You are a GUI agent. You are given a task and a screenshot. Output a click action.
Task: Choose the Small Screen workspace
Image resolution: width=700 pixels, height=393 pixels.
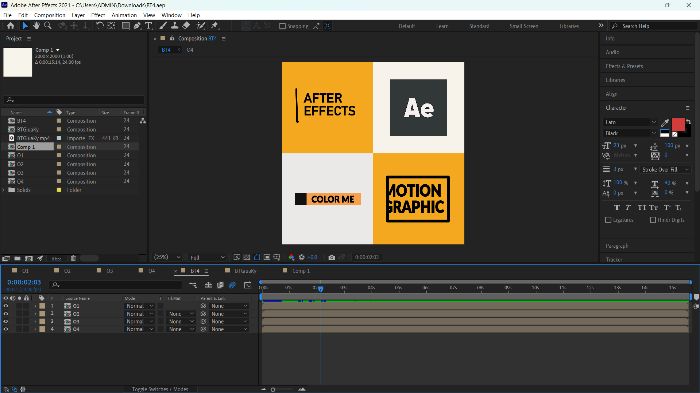pyautogui.click(x=524, y=26)
